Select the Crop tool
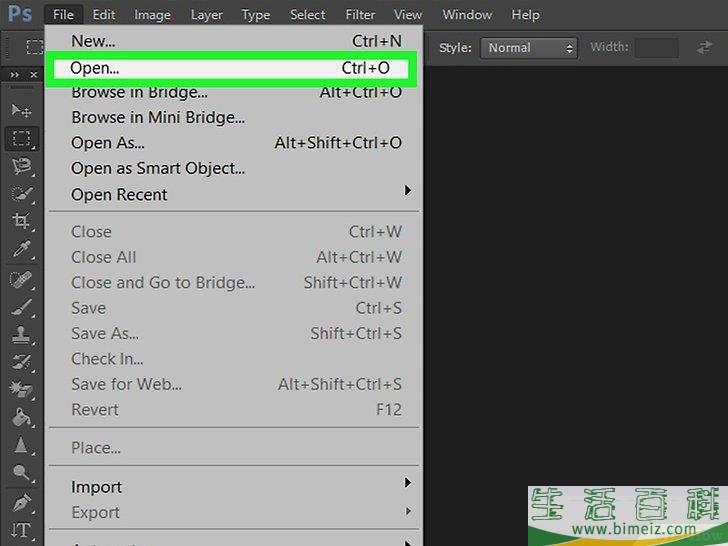Viewport: 728px width, 546px height. [21, 221]
